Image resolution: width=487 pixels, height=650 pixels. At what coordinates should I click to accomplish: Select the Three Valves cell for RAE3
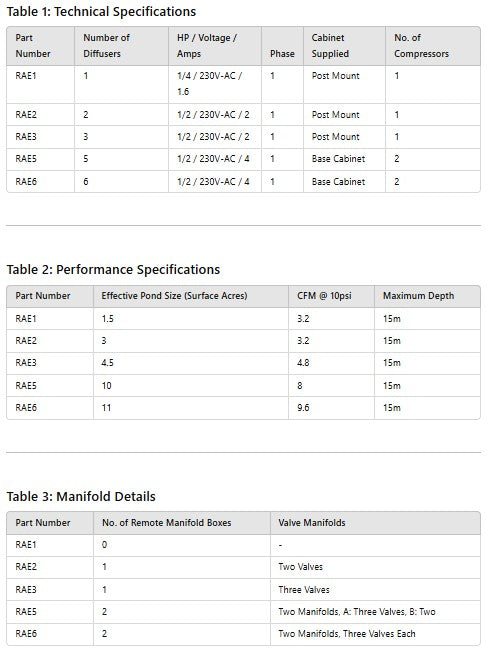coord(304,590)
